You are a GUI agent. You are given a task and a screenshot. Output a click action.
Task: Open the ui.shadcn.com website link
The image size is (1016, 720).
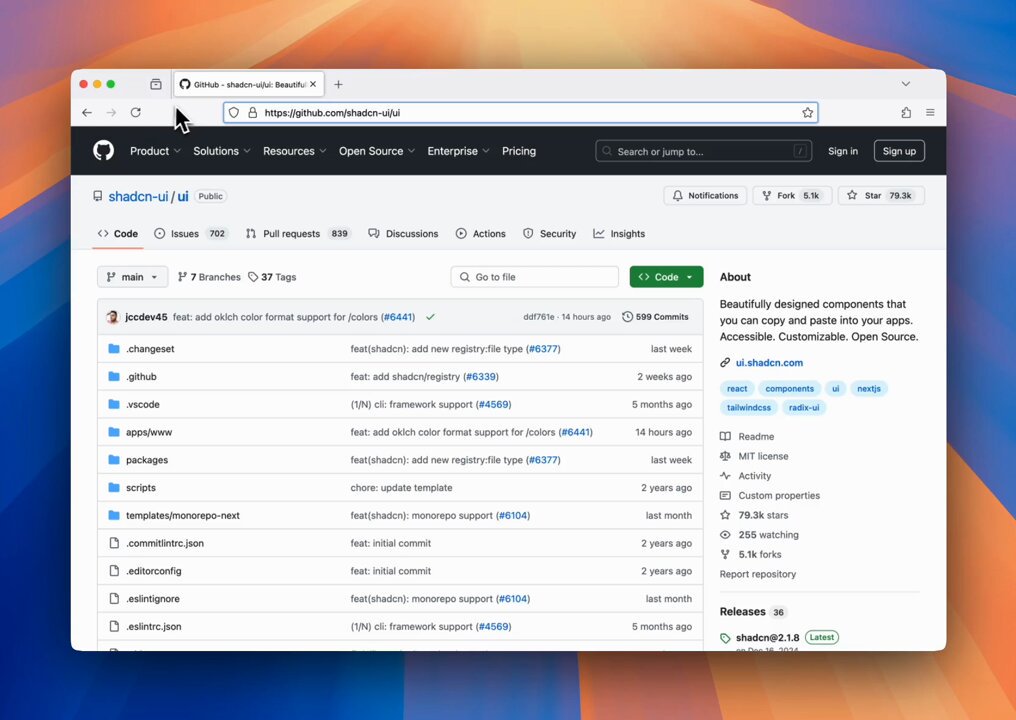click(x=769, y=363)
